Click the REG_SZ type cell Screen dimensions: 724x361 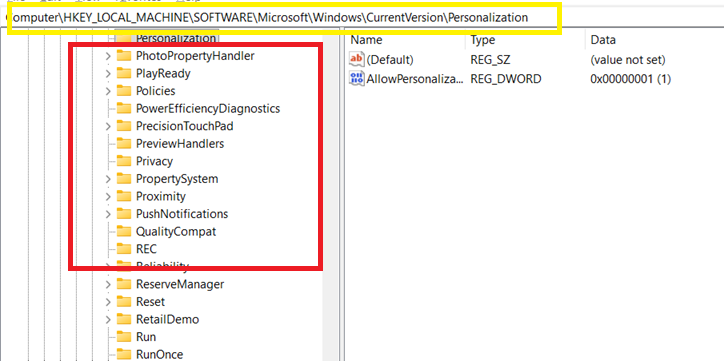tap(490, 60)
